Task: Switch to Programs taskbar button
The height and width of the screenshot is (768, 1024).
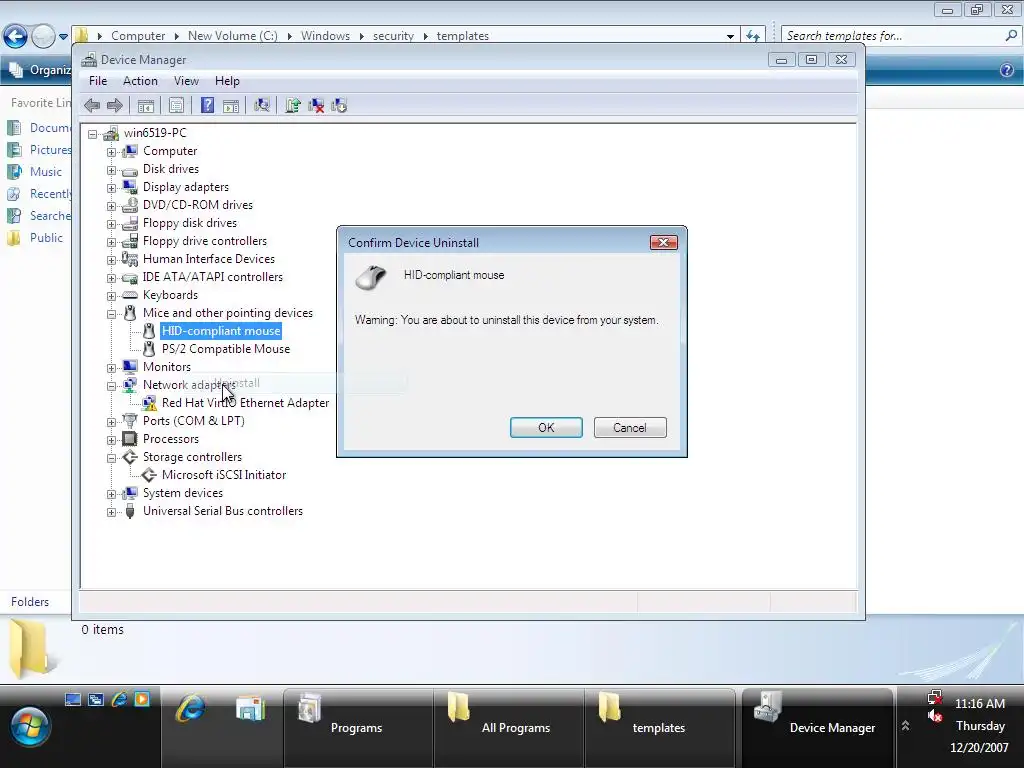Action: tap(358, 728)
